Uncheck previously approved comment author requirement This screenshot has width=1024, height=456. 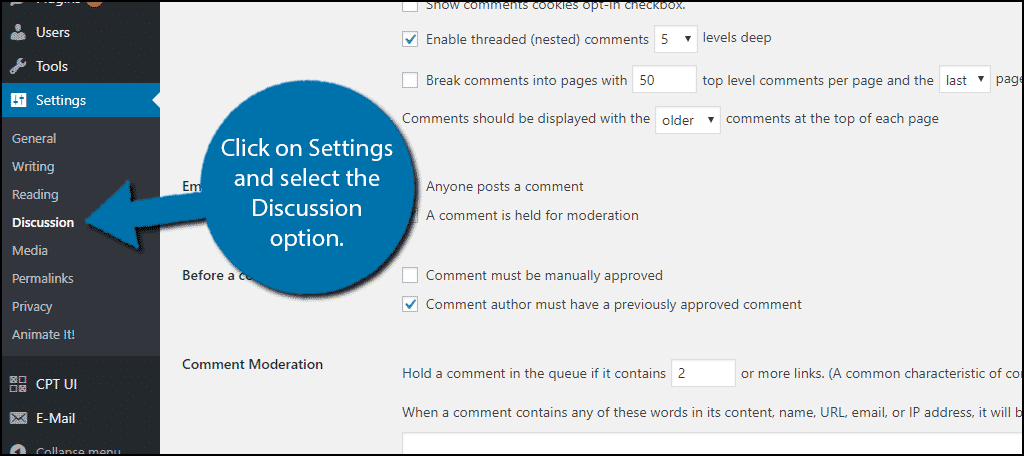pos(410,304)
